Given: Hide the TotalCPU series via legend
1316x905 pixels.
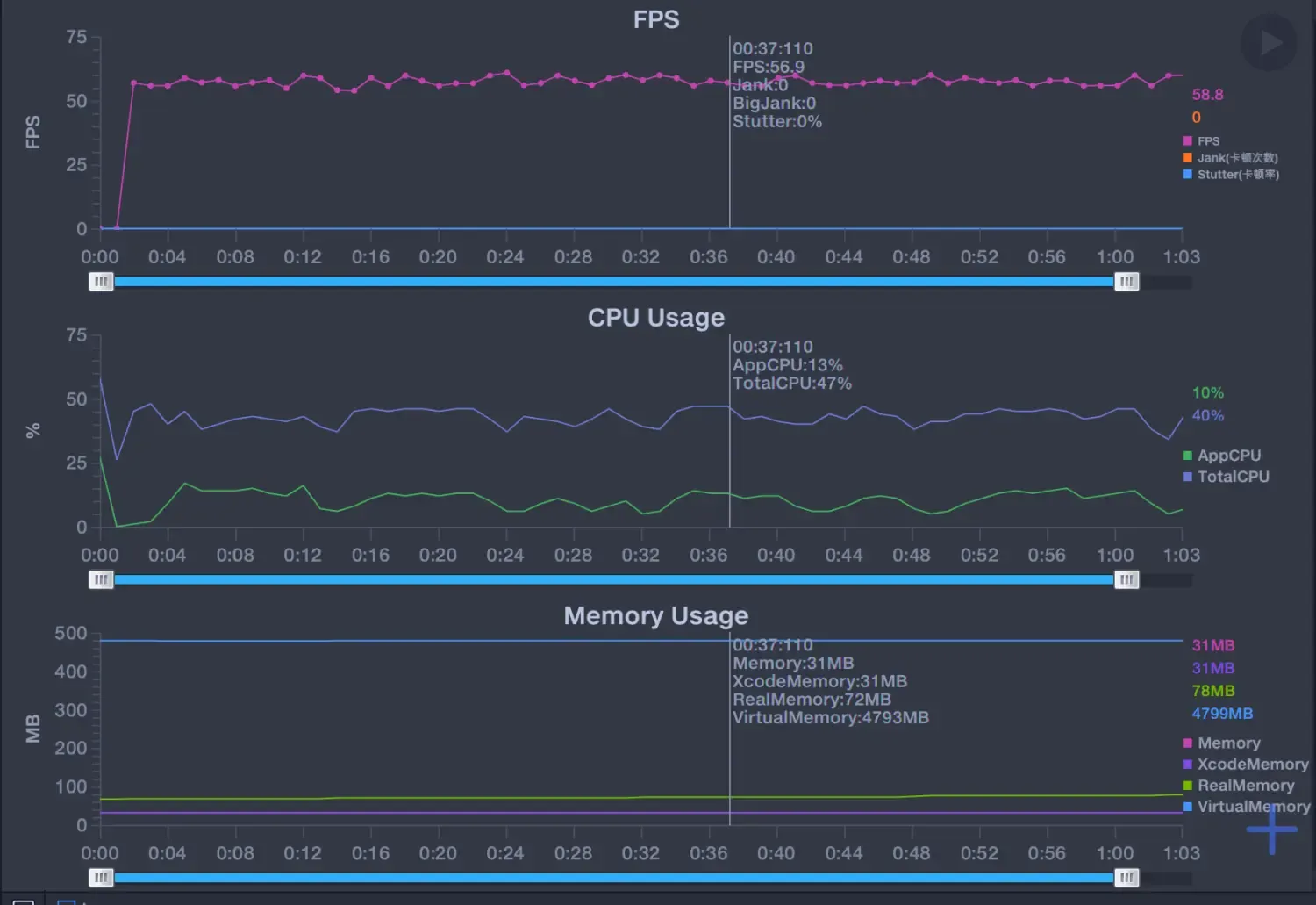Looking at the screenshot, I should click(1226, 477).
